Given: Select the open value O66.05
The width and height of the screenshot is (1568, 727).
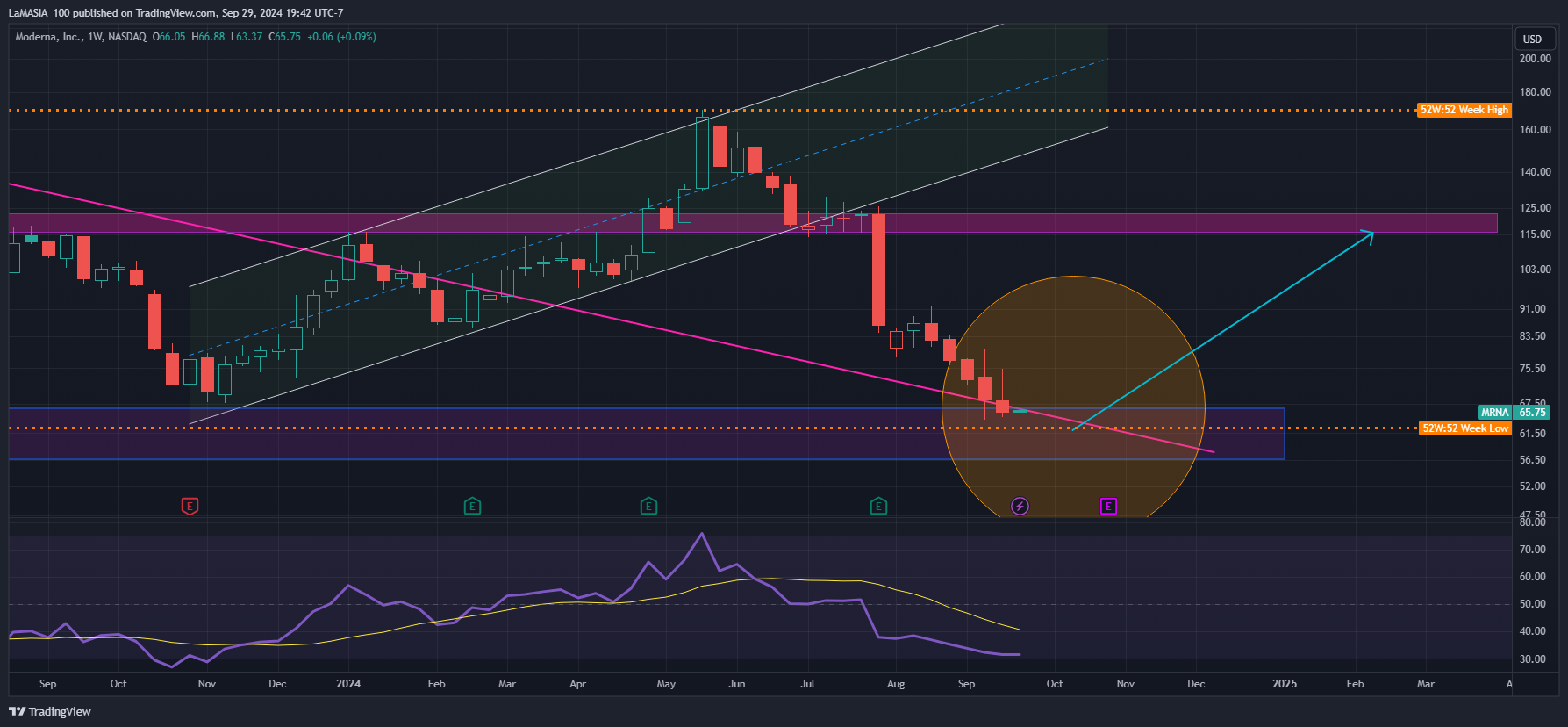Looking at the screenshot, I should pyautogui.click(x=169, y=37).
